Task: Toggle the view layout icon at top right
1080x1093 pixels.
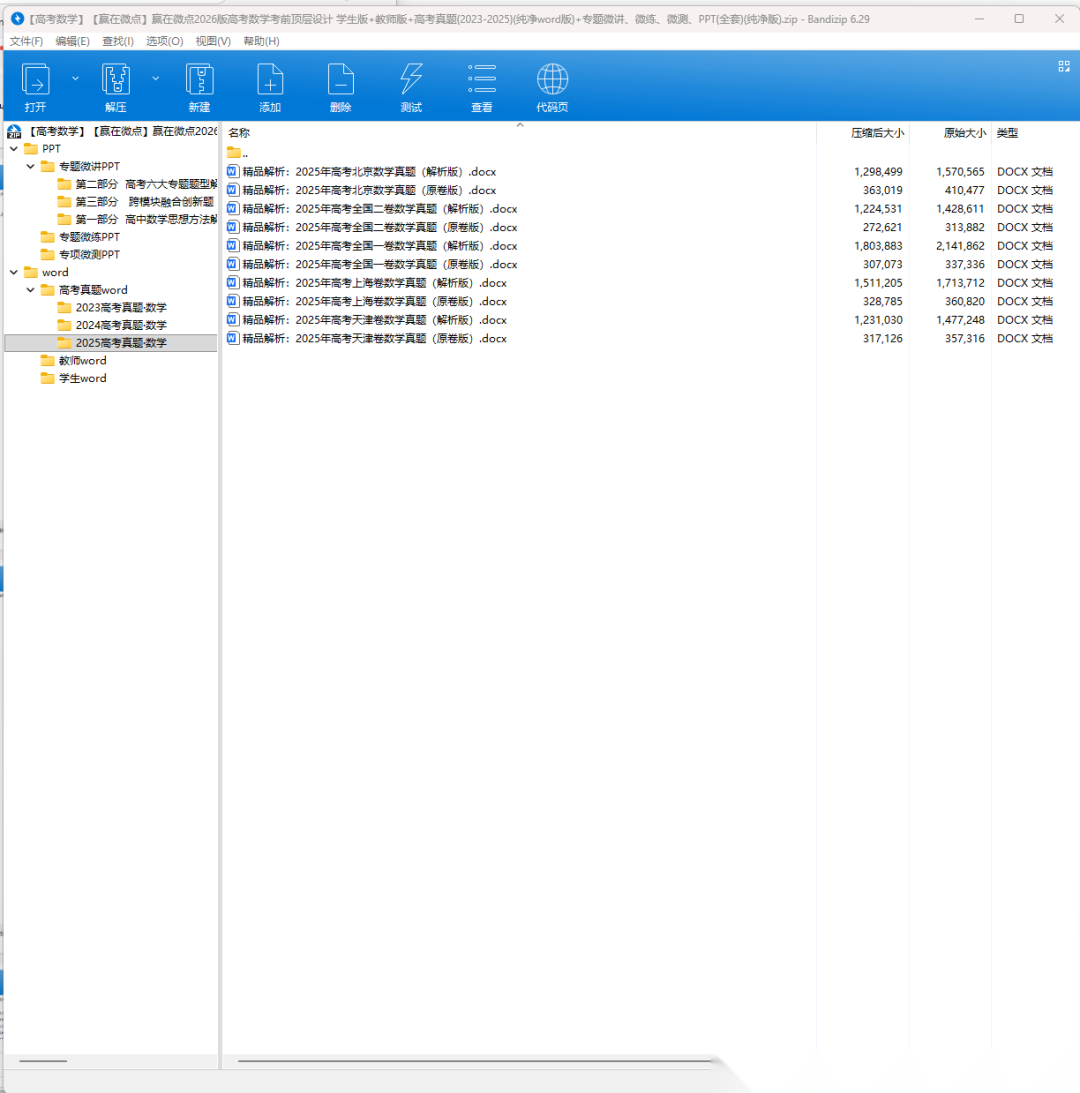Action: click(1063, 66)
